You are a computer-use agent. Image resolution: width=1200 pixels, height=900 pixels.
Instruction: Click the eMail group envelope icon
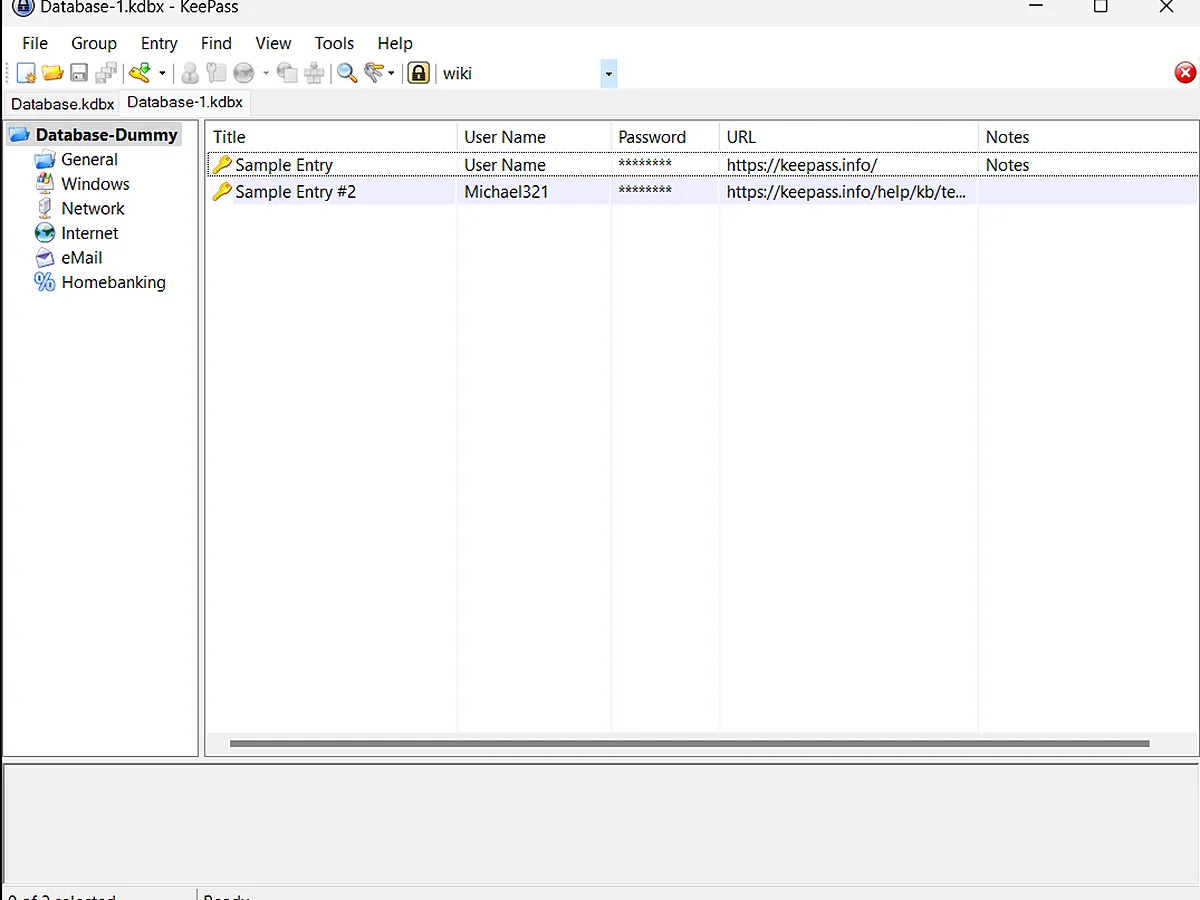pyautogui.click(x=44, y=258)
